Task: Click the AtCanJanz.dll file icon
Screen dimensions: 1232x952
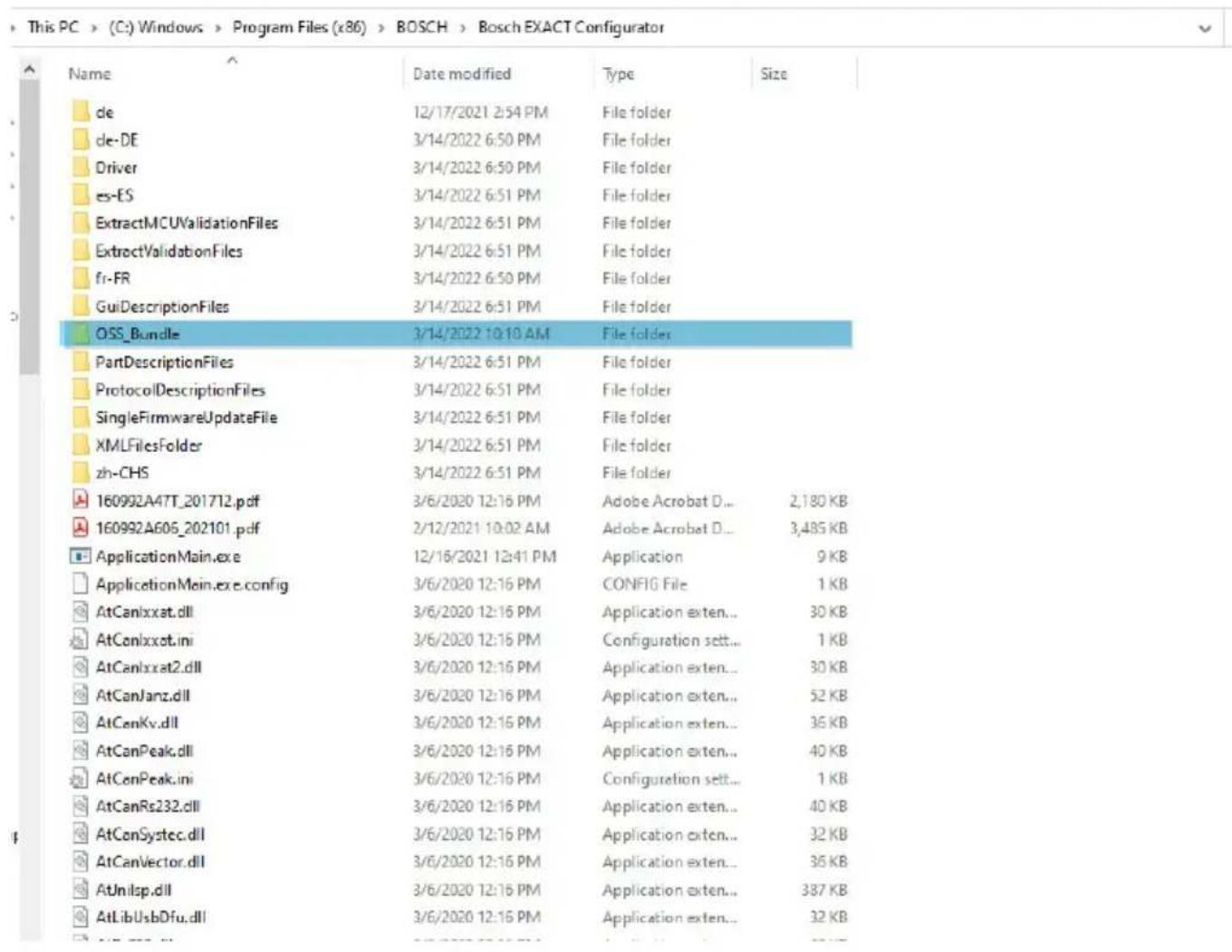Action: (81, 696)
